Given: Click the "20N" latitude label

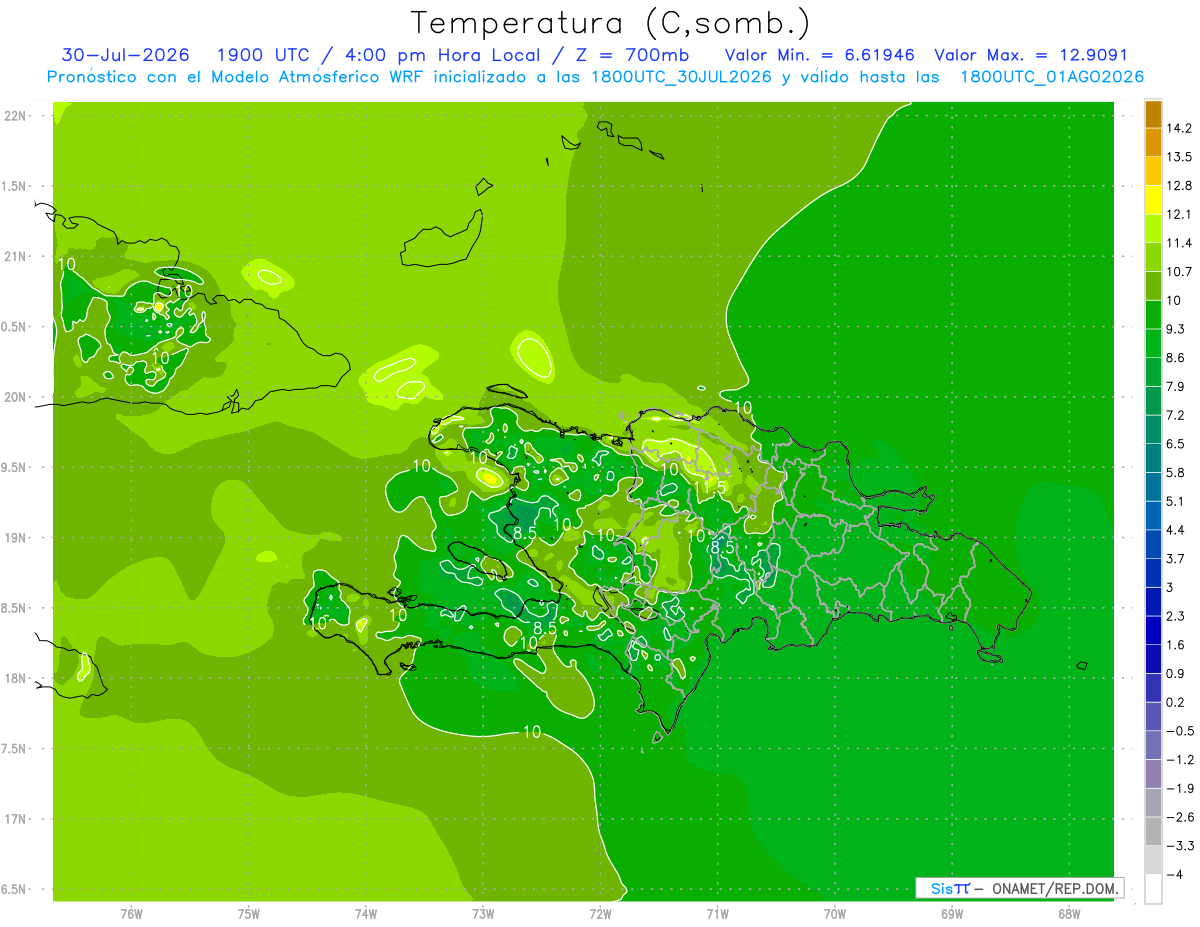Looking at the screenshot, I should (x=15, y=397).
